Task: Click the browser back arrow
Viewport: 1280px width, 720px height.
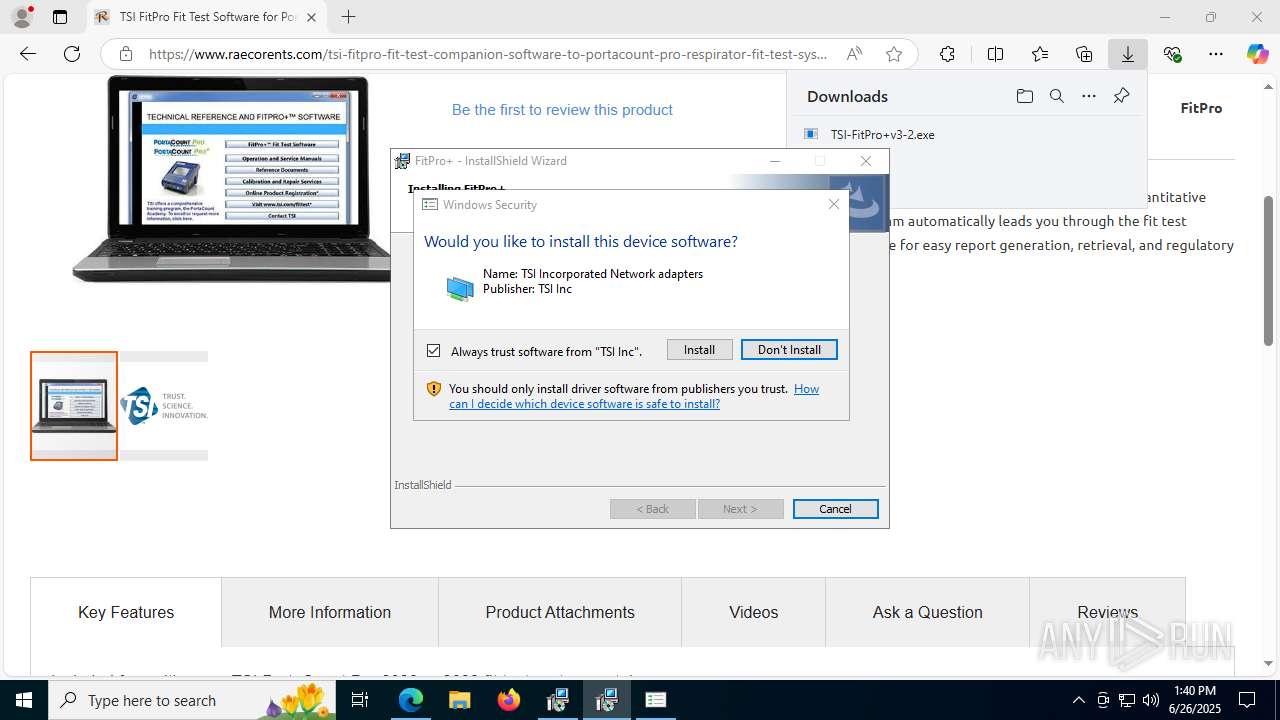Action: pyautogui.click(x=28, y=54)
